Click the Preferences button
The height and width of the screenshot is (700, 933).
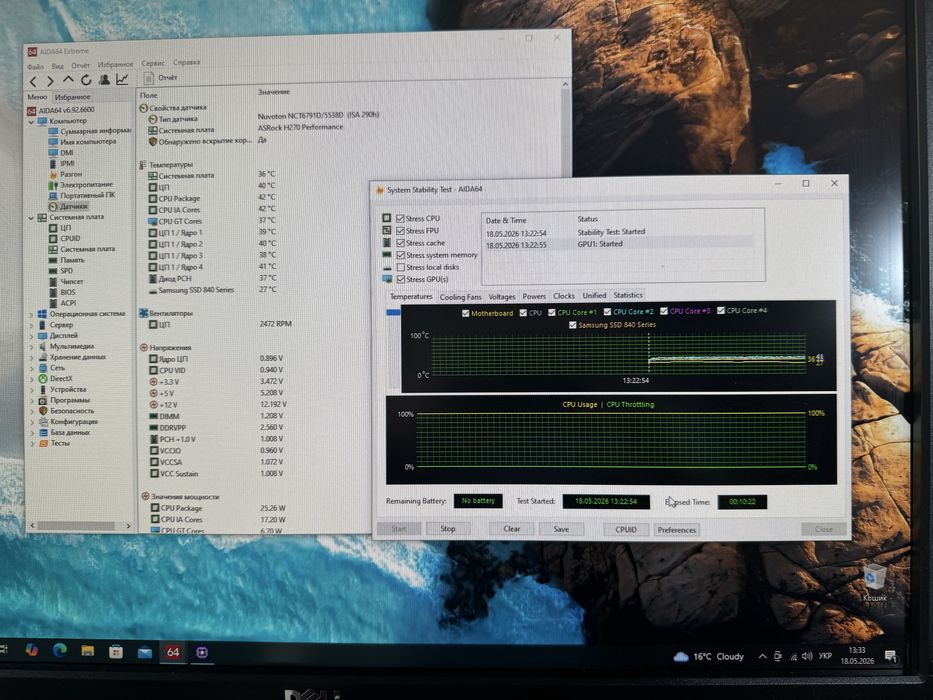pyautogui.click(x=677, y=530)
